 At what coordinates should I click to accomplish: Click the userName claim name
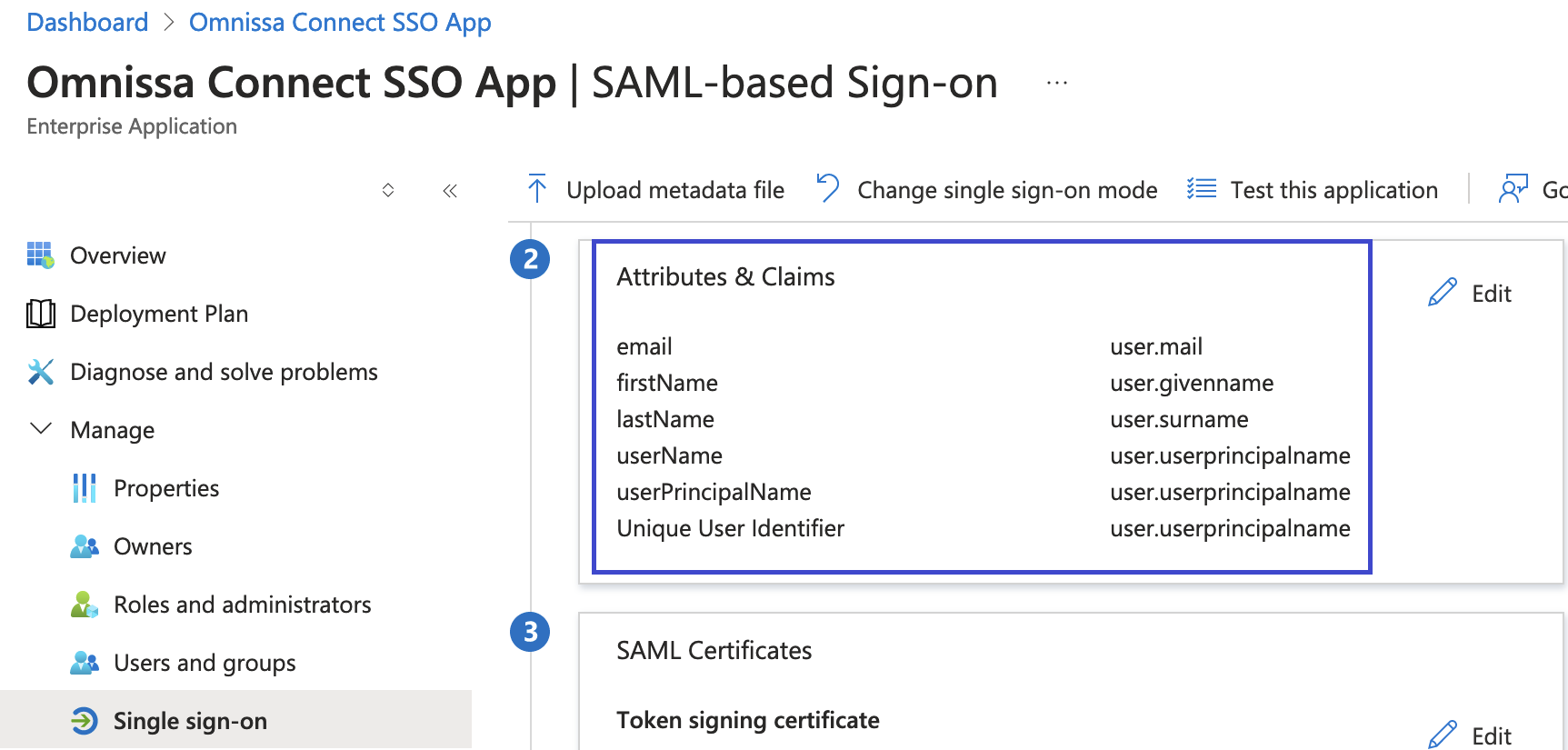pyautogui.click(x=669, y=455)
